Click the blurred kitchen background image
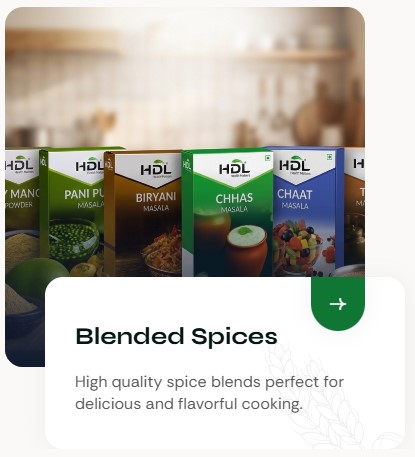This screenshot has height=457, width=415. (185, 78)
